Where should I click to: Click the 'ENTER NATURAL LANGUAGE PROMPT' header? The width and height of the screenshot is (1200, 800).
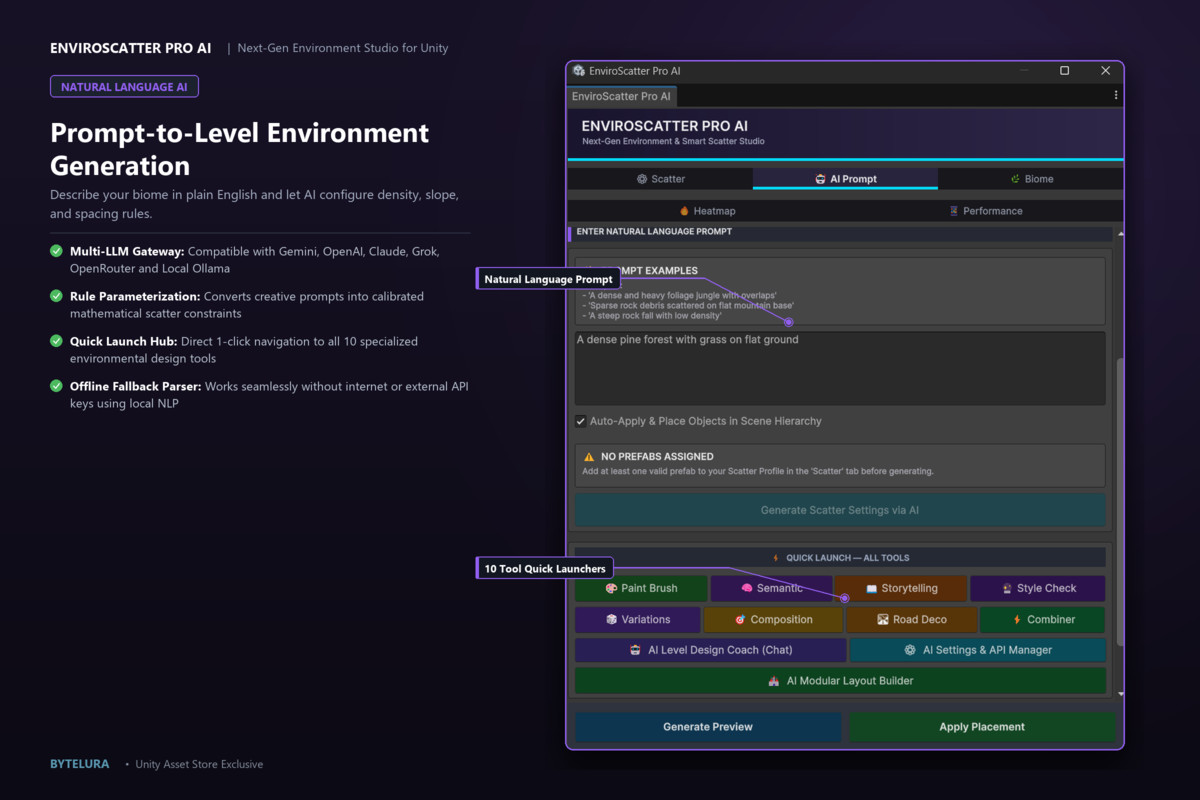pyautogui.click(x=654, y=232)
